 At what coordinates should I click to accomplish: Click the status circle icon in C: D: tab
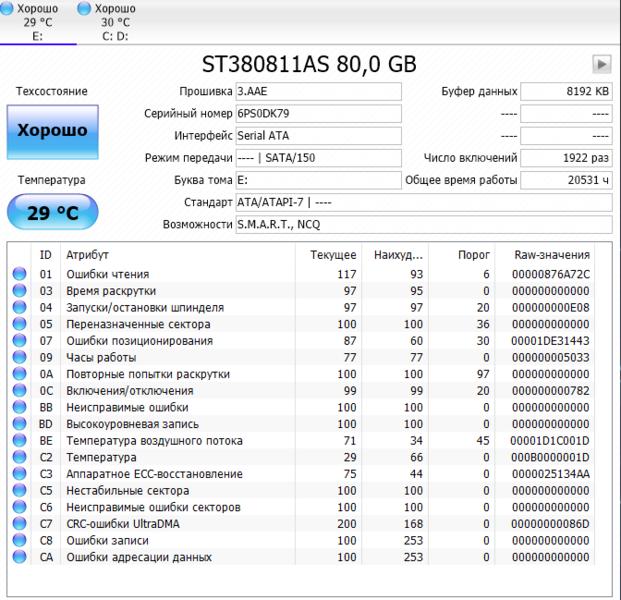click(84, 8)
